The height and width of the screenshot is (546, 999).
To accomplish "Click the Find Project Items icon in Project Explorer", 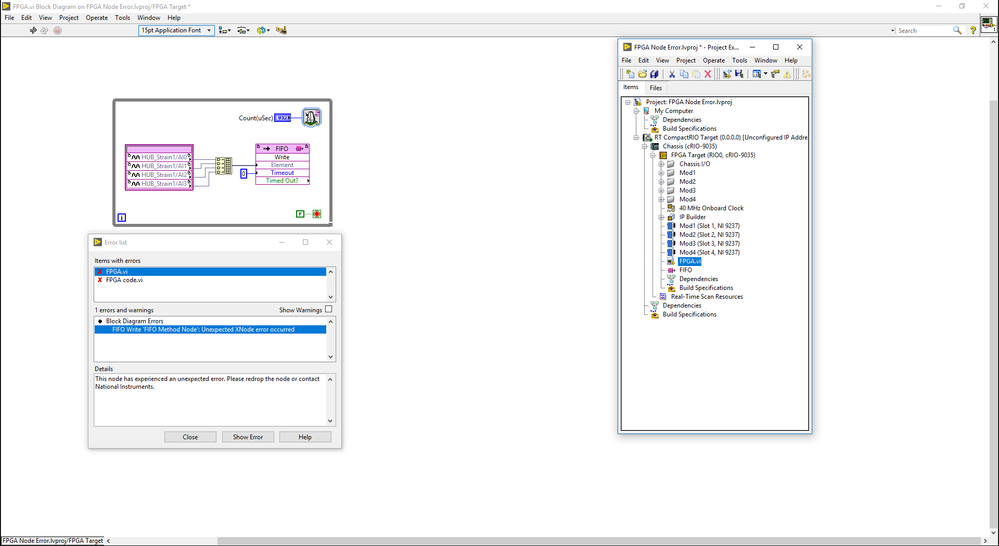I will click(x=775, y=74).
